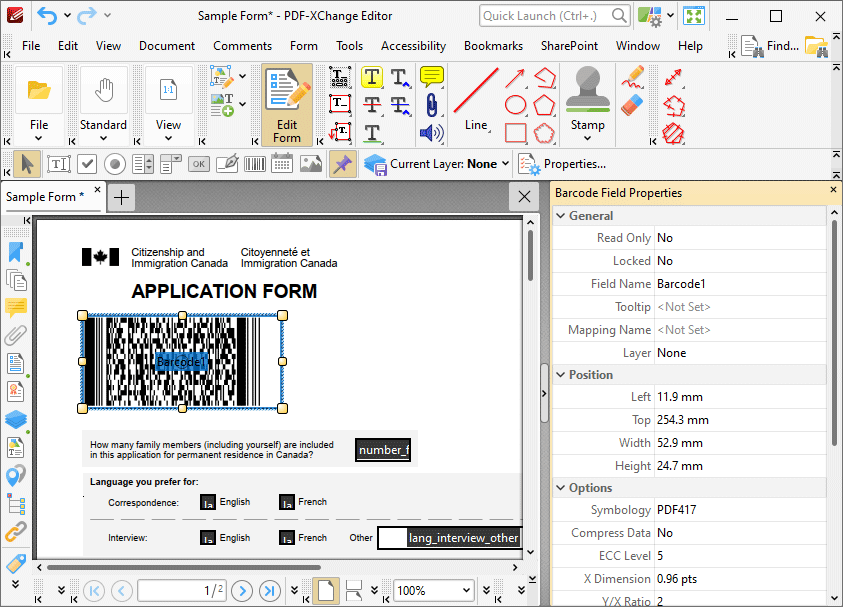The width and height of the screenshot is (843, 607).
Task: Collapse the Position properties section
Action: pyautogui.click(x=561, y=375)
